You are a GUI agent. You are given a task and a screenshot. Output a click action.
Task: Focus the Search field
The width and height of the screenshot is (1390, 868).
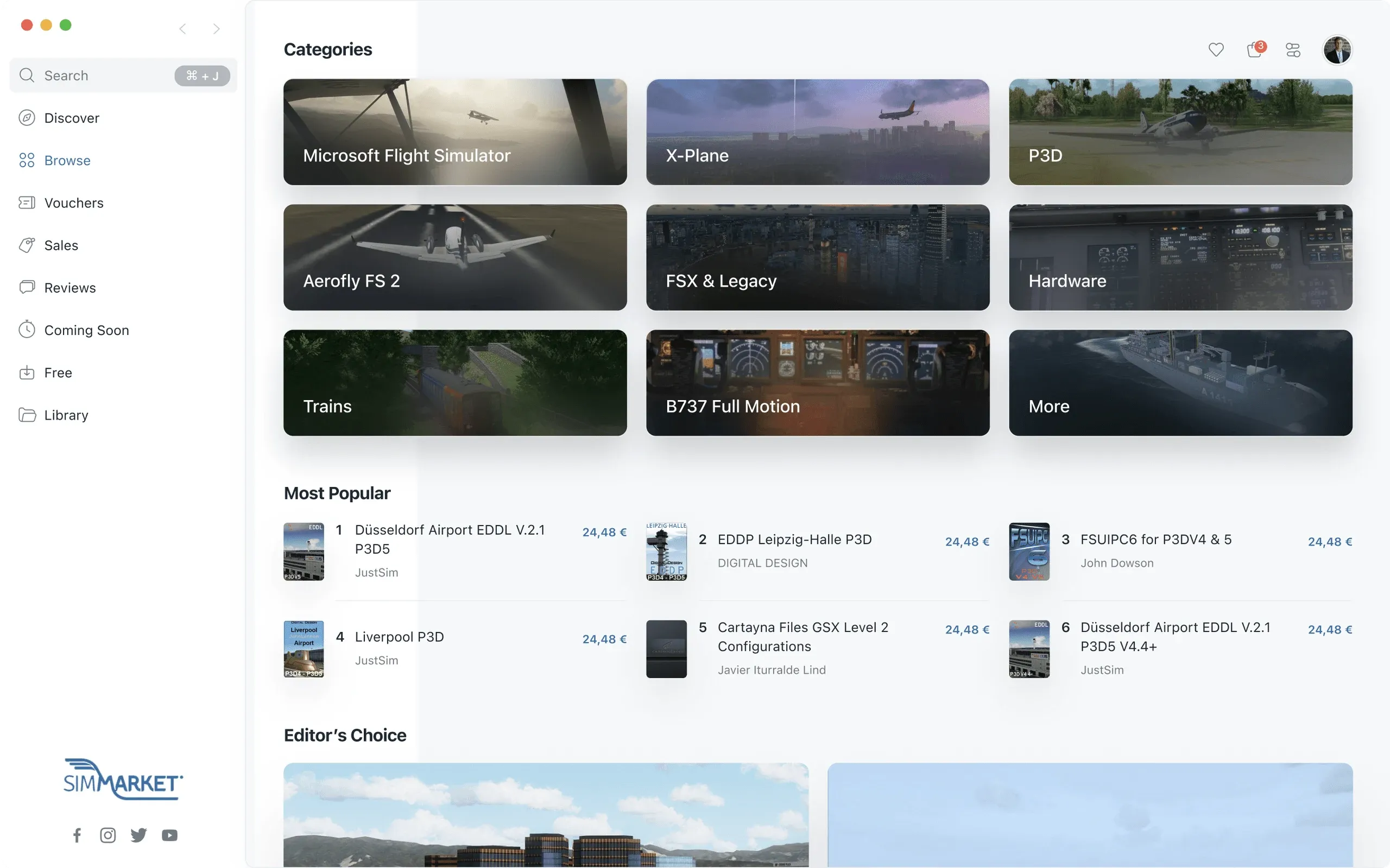123,75
